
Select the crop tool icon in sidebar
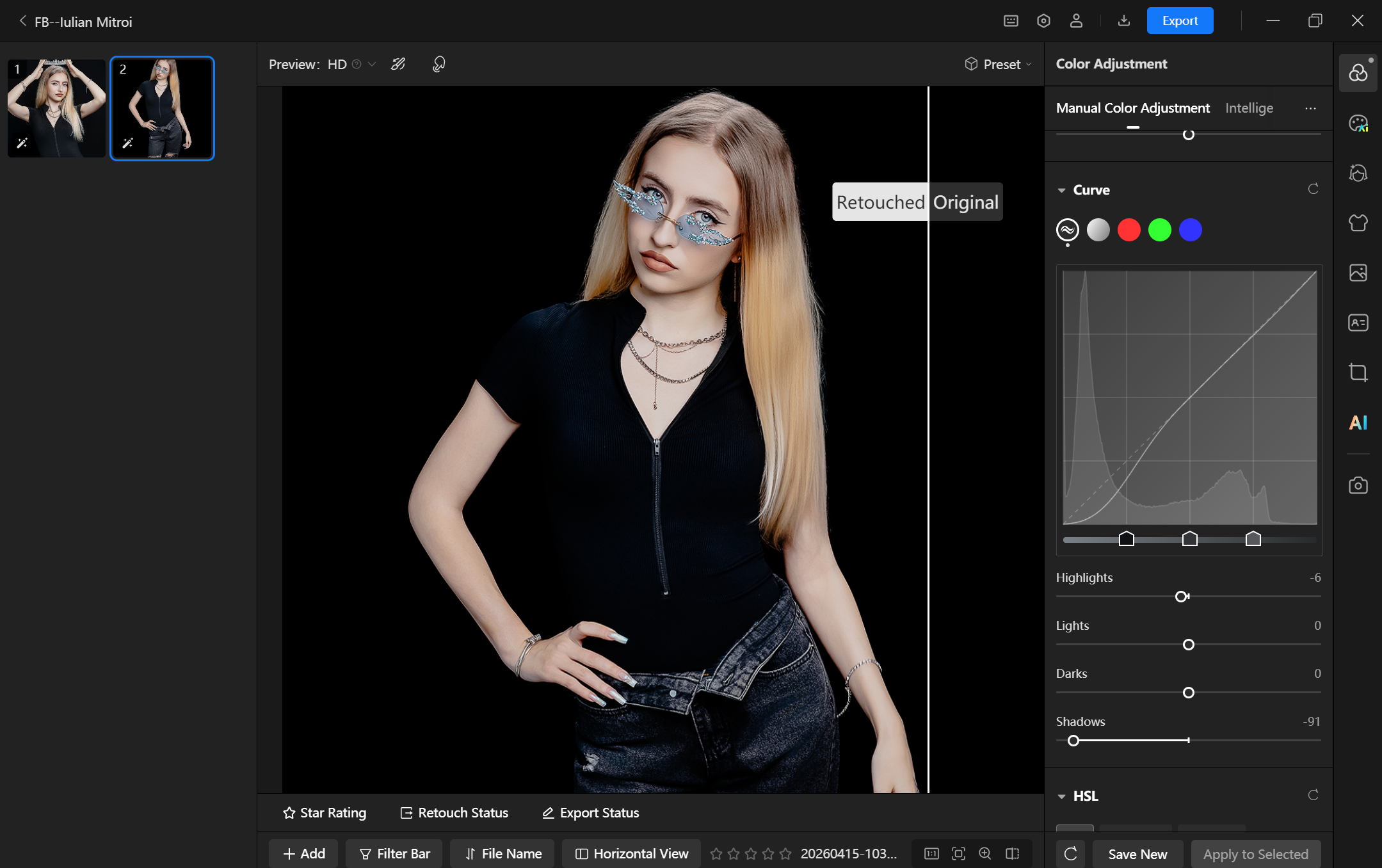pos(1358,373)
